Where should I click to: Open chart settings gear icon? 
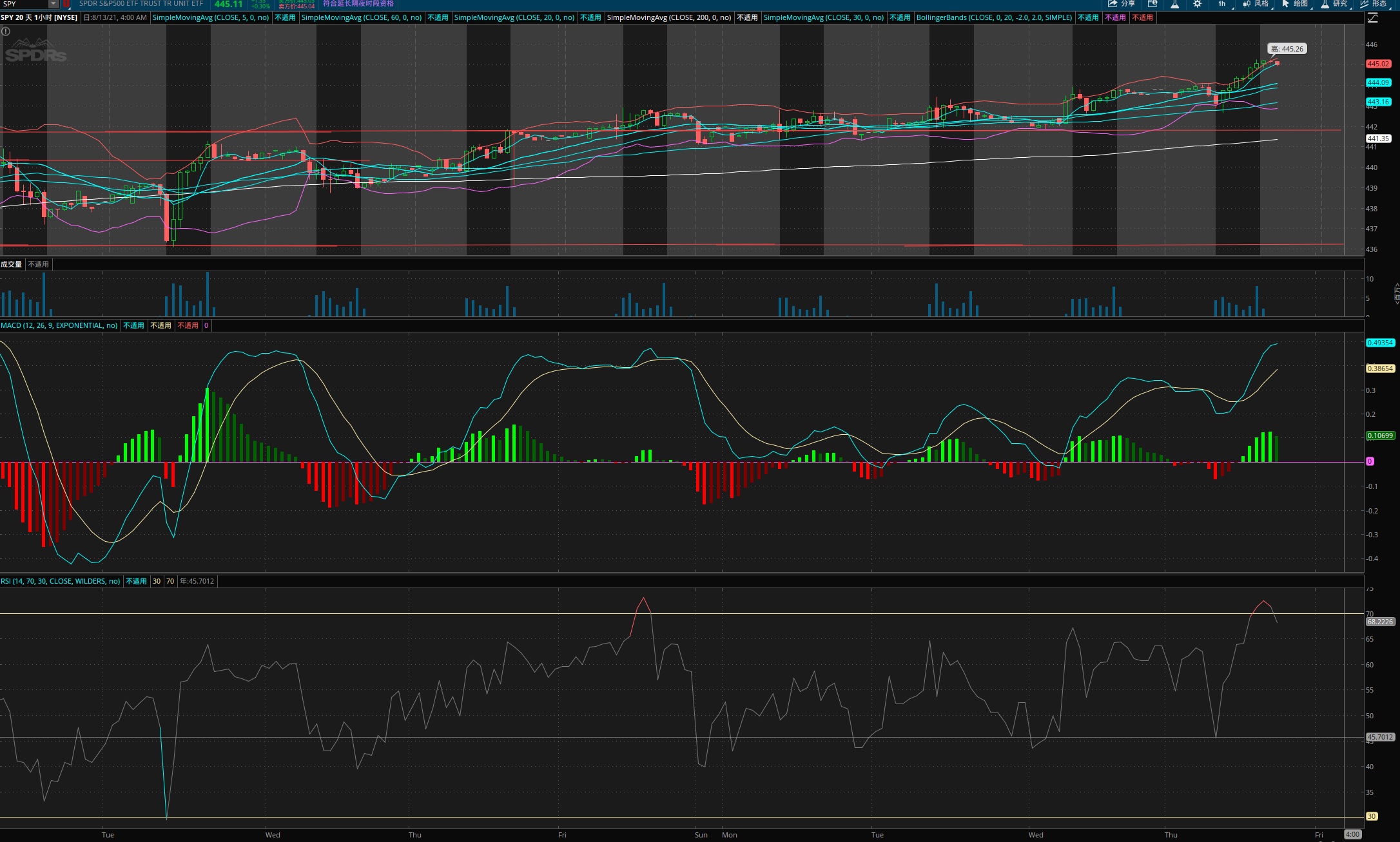1197,4
